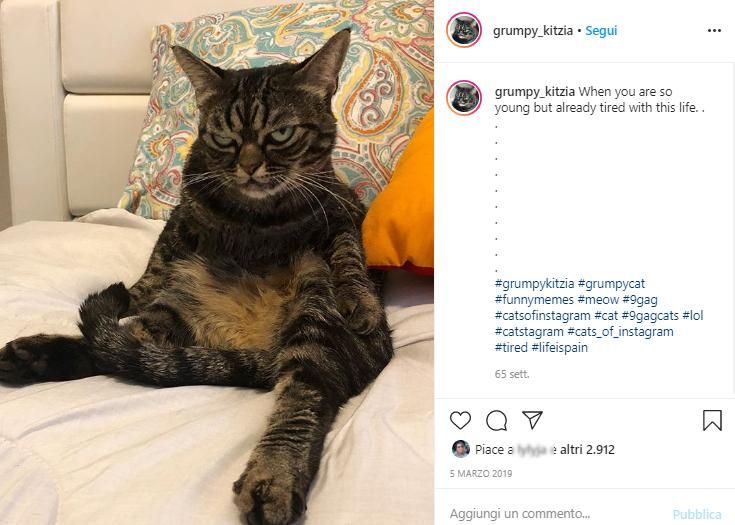Open the three-dot options menu
Viewport: 735px width, 525px height.
714,30
